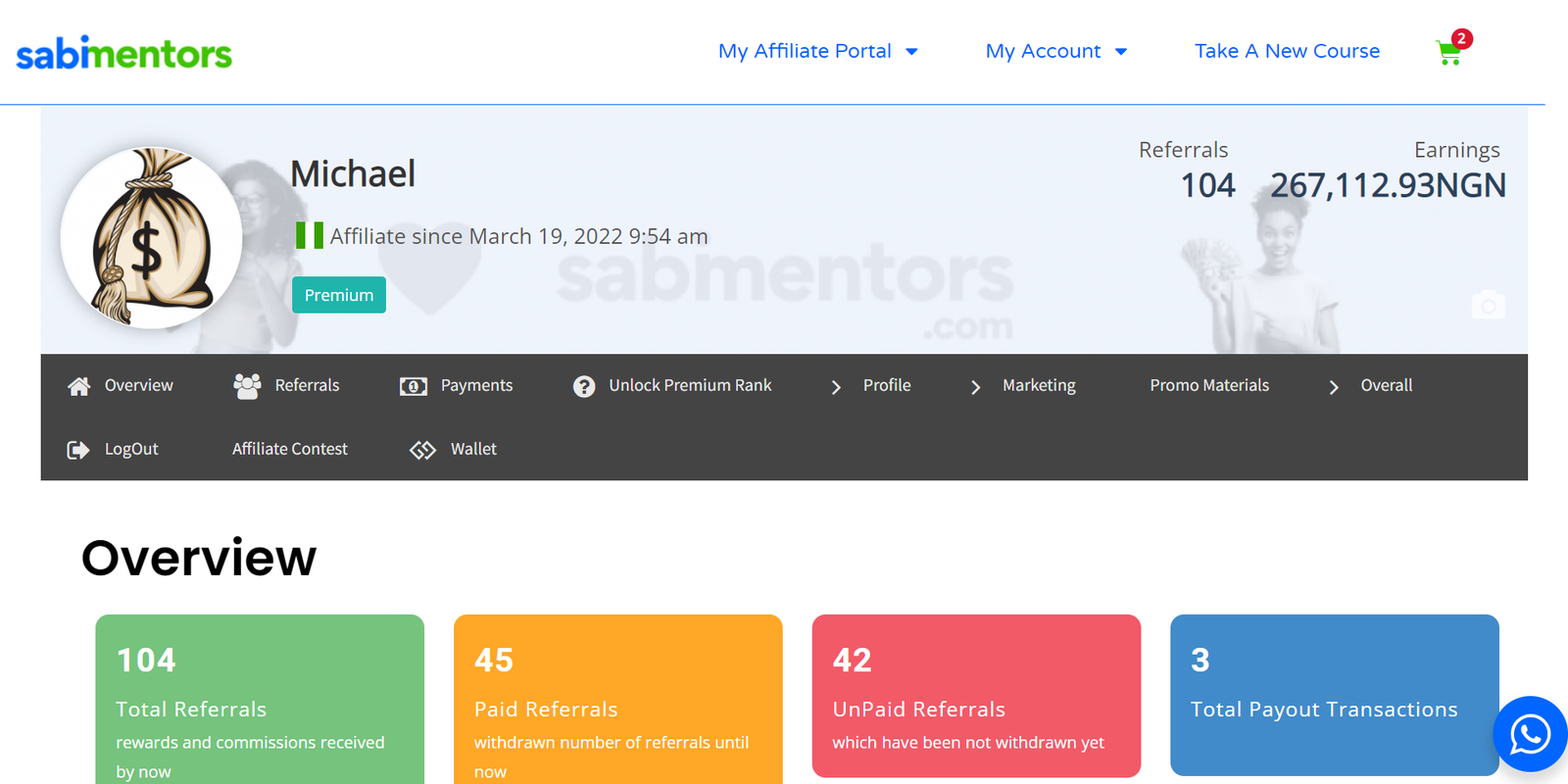The height and width of the screenshot is (784, 1568).
Task: Click the green Total Referrals card
Action: pyautogui.click(x=260, y=699)
